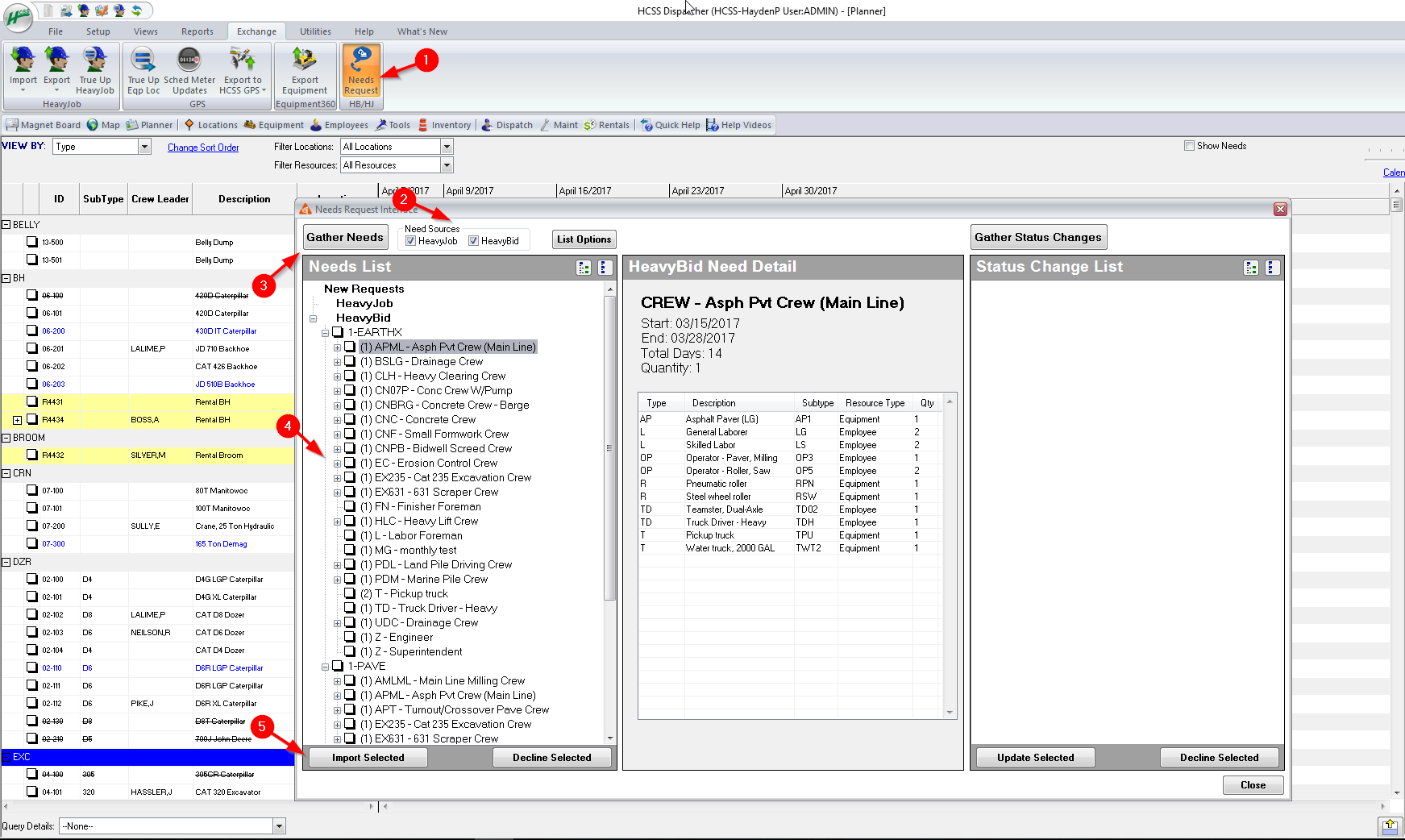Screen dimensions: 1405x840
Task: Uncheck the HeavyJob need source checkbox
Action: tap(411, 241)
